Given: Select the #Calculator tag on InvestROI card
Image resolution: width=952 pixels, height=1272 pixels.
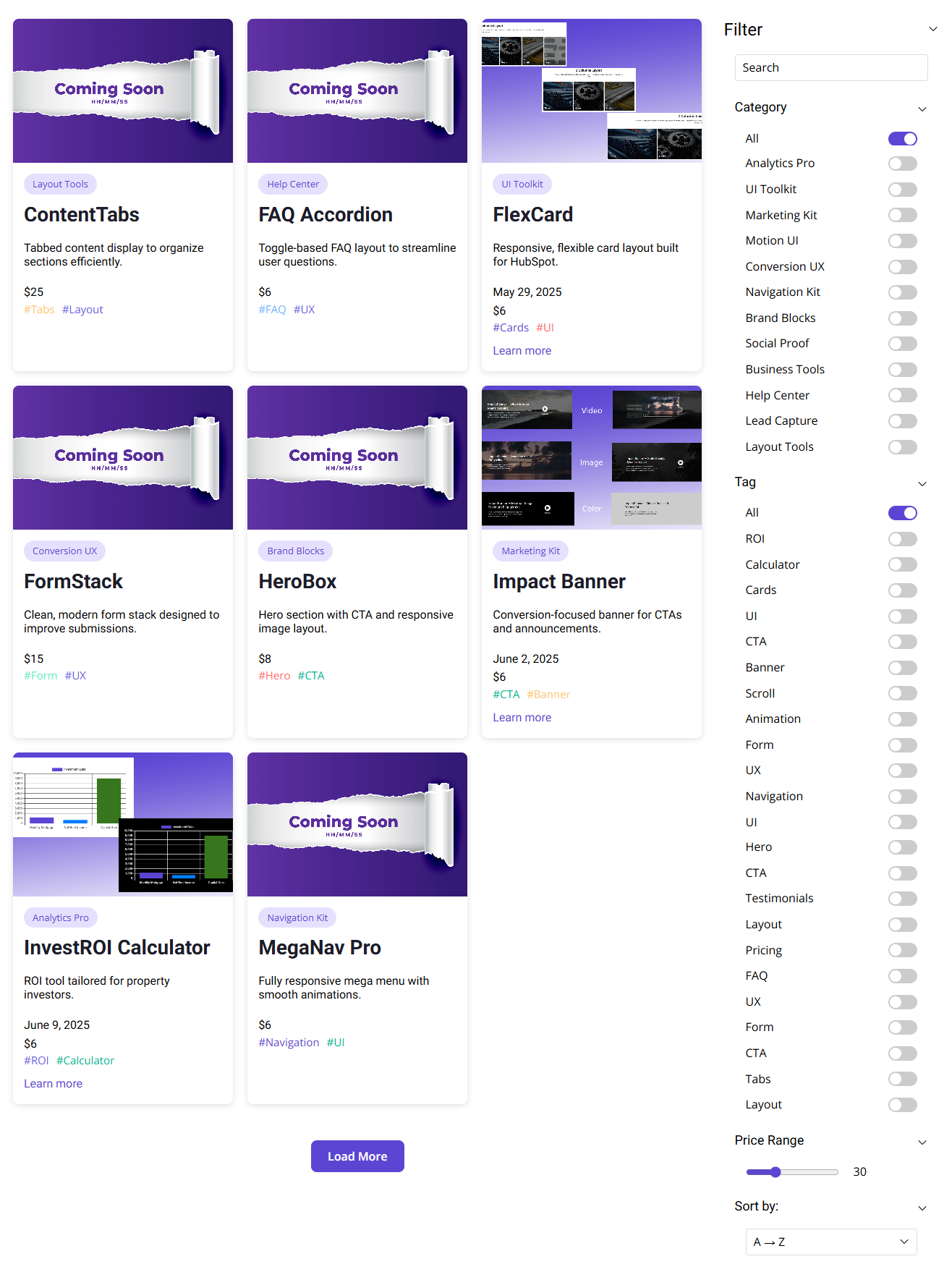Looking at the screenshot, I should (x=85, y=1061).
